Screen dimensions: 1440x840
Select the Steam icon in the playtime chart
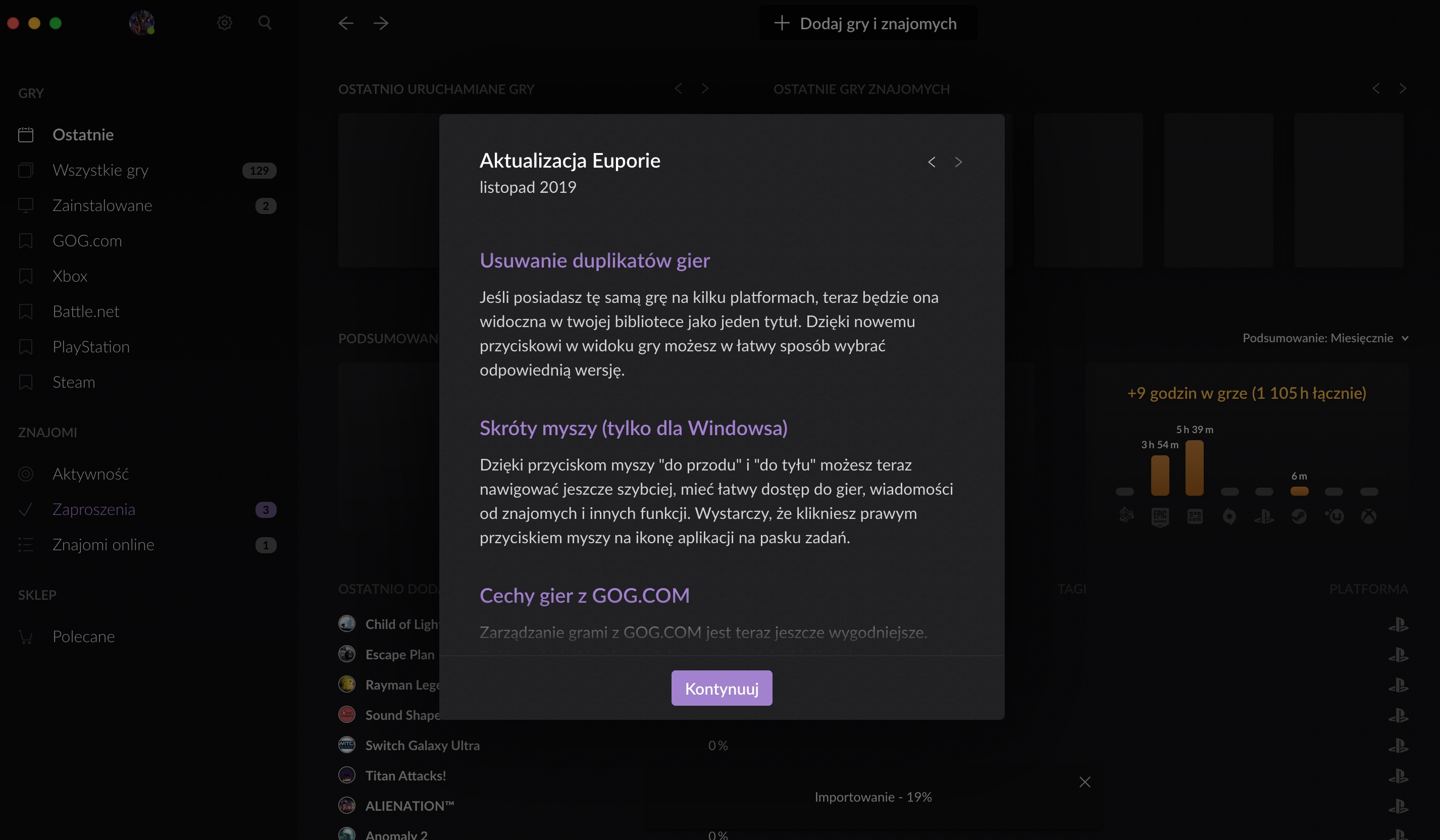tap(1299, 516)
